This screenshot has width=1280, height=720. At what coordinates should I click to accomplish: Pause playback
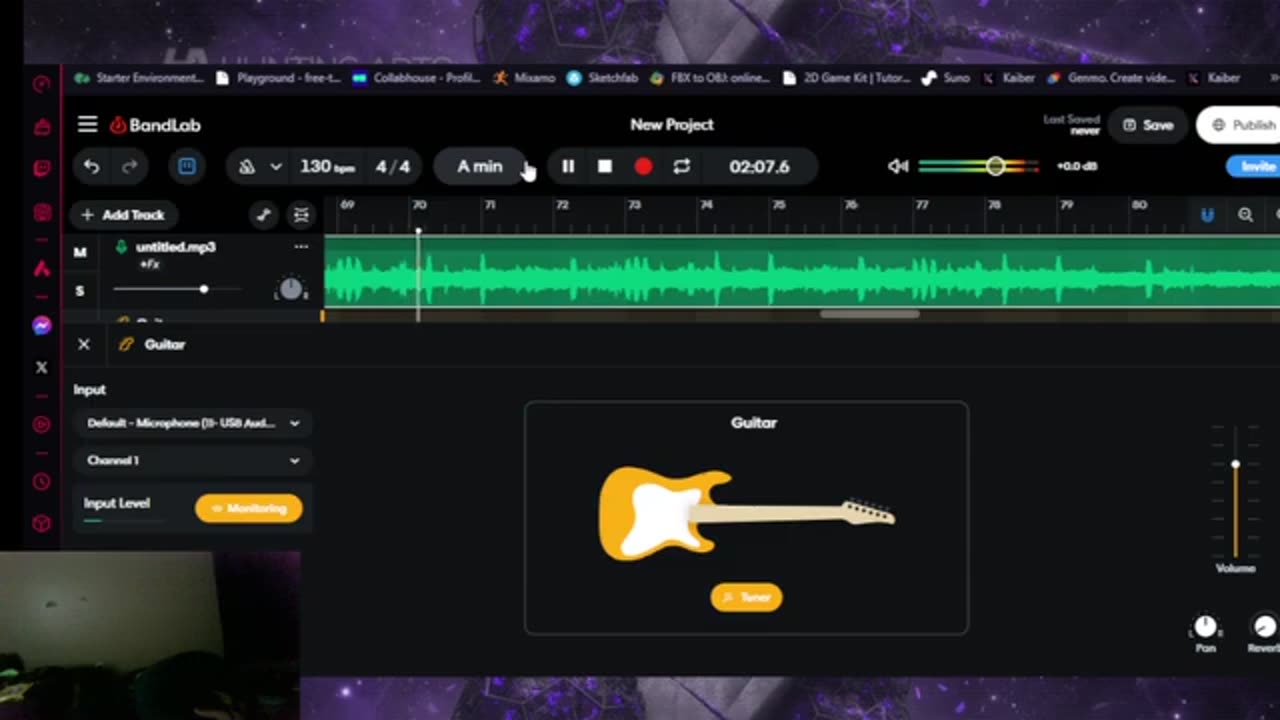click(568, 167)
